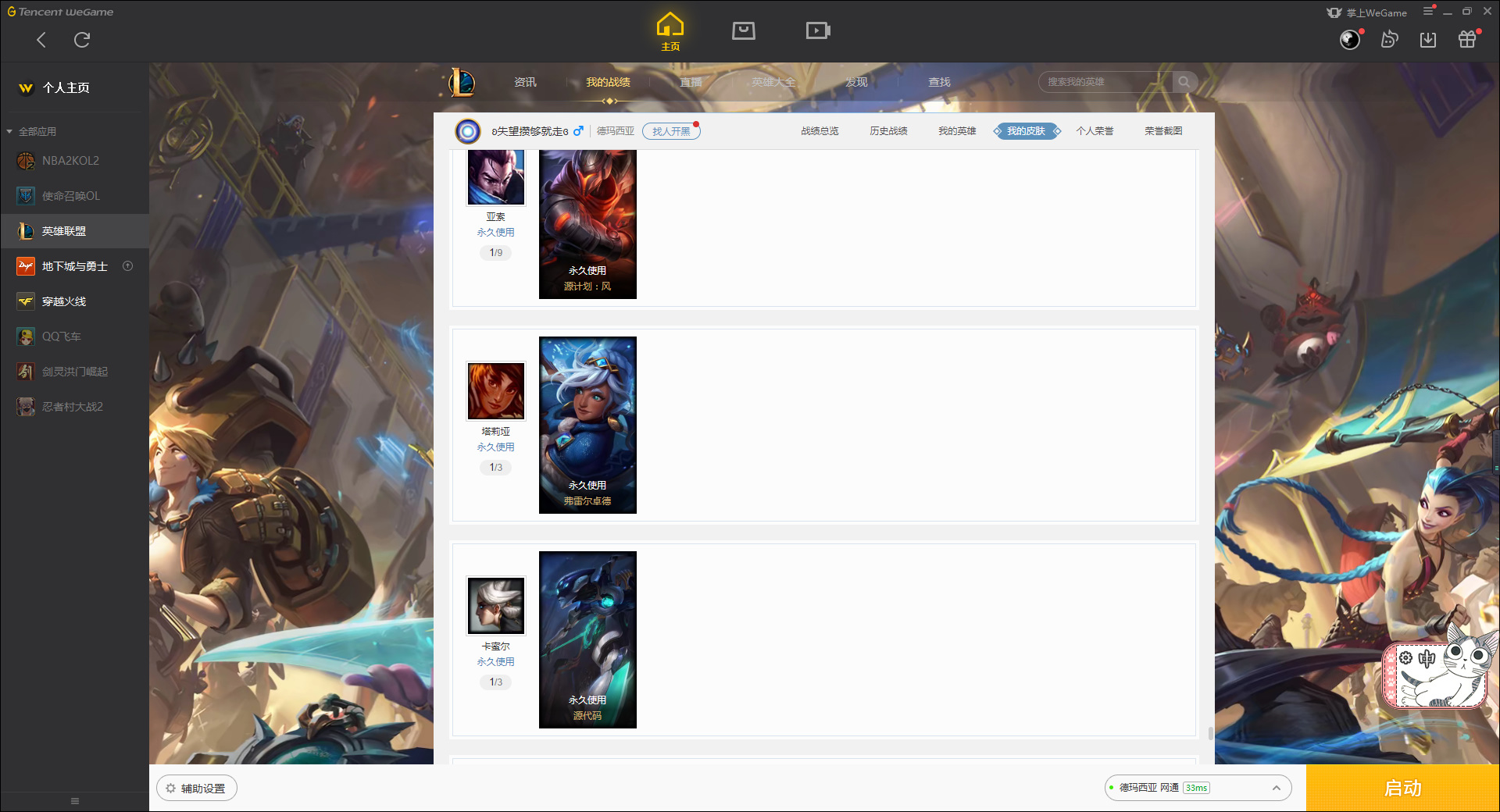Click the skin list scrollbar thumb
Viewport: 1500px width, 812px height.
pyautogui.click(x=1210, y=734)
